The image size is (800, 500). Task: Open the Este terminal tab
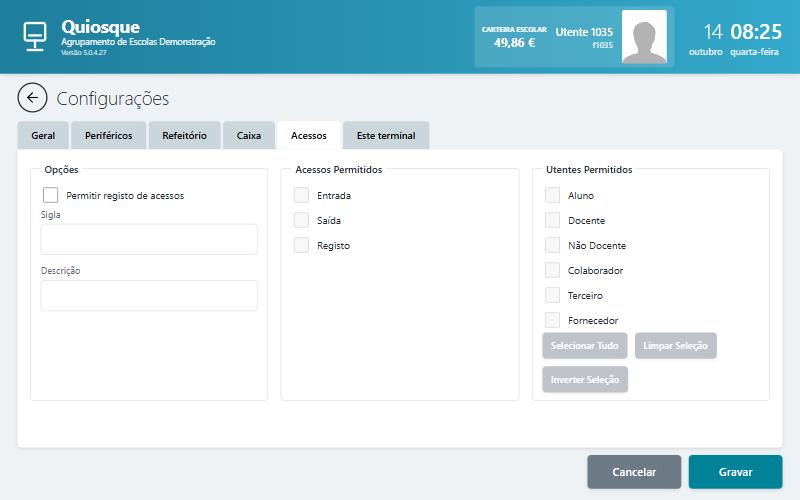point(386,135)
